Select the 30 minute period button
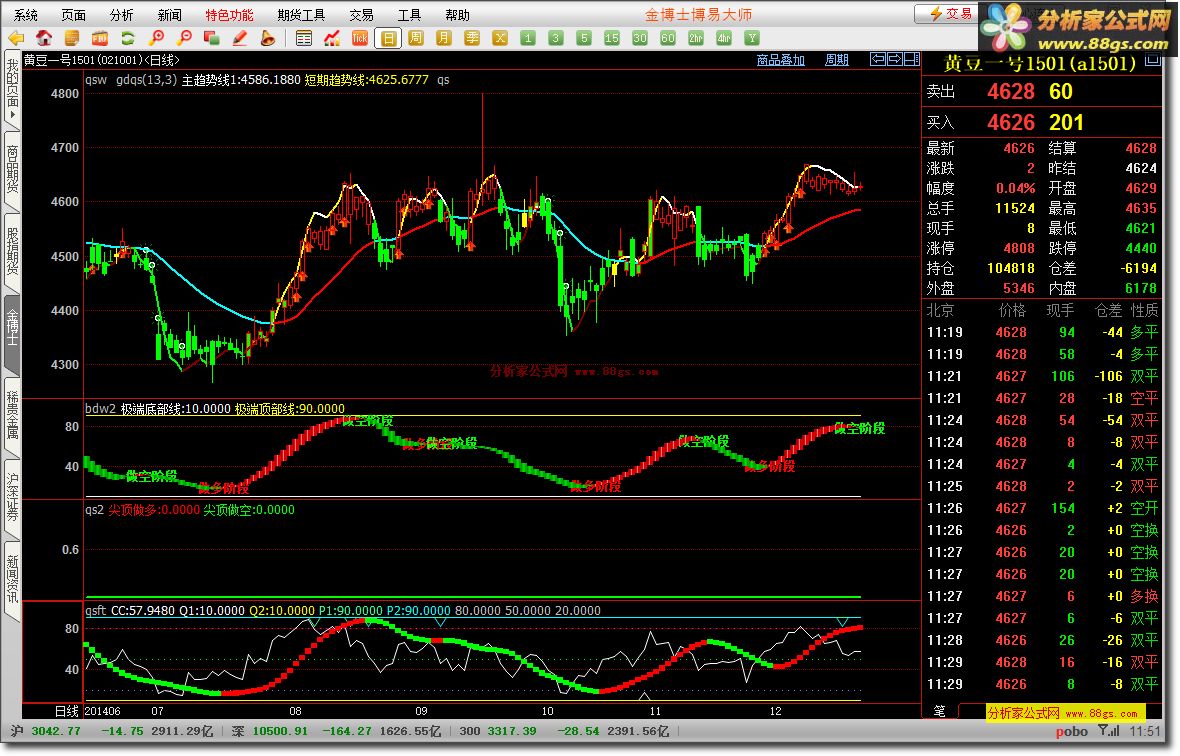 pyautogui.click(x=640, y=38)
